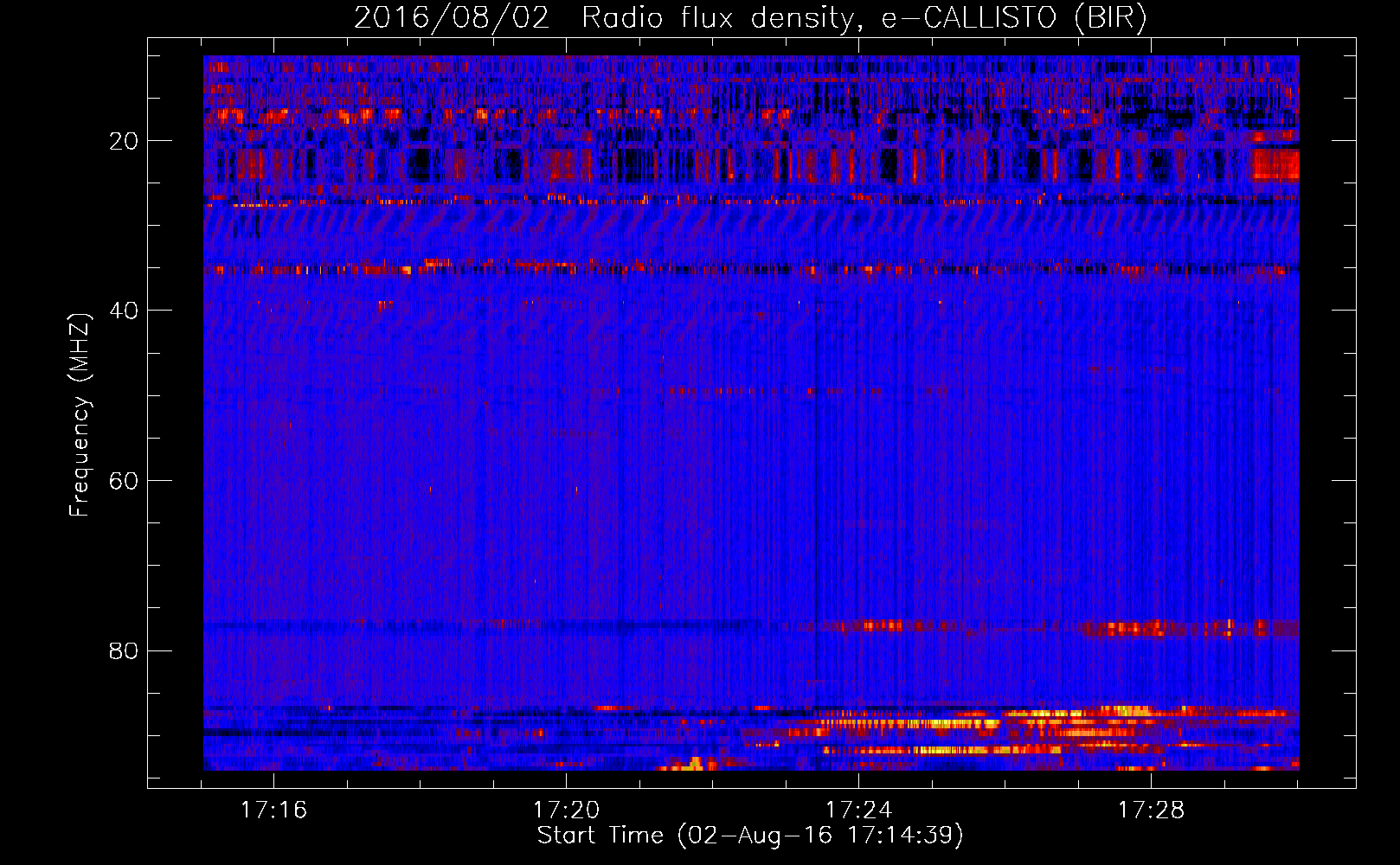
Task: Click the 17:28 time tick label
Action: point(1152,811)
